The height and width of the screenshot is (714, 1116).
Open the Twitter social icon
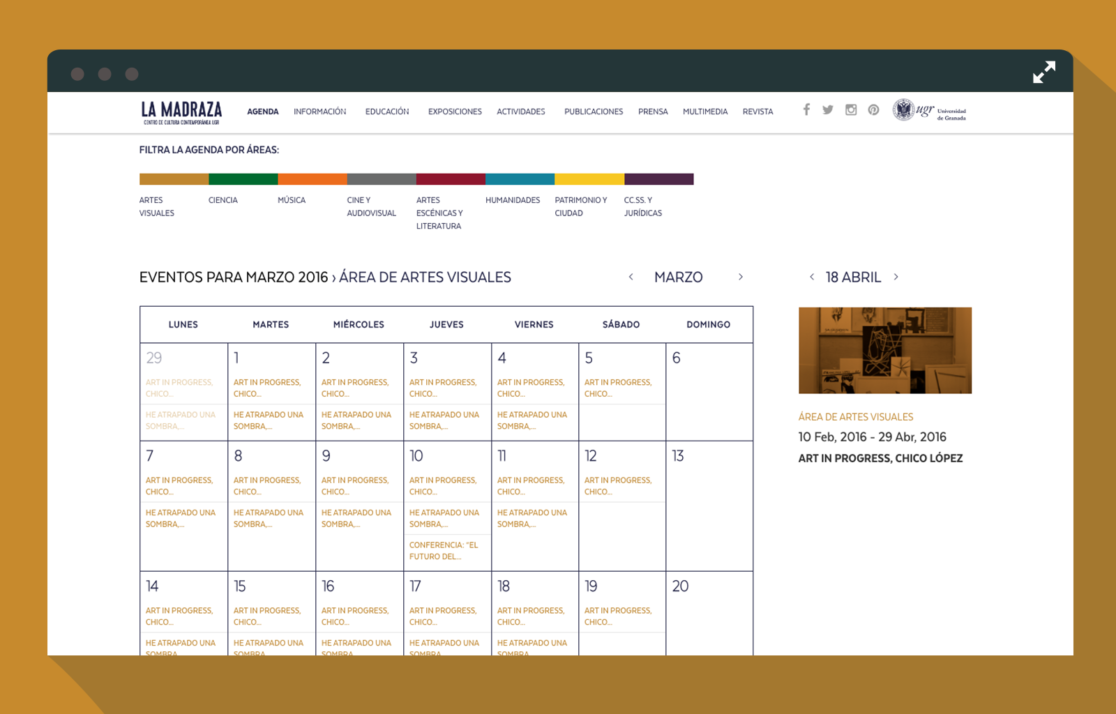828,110
